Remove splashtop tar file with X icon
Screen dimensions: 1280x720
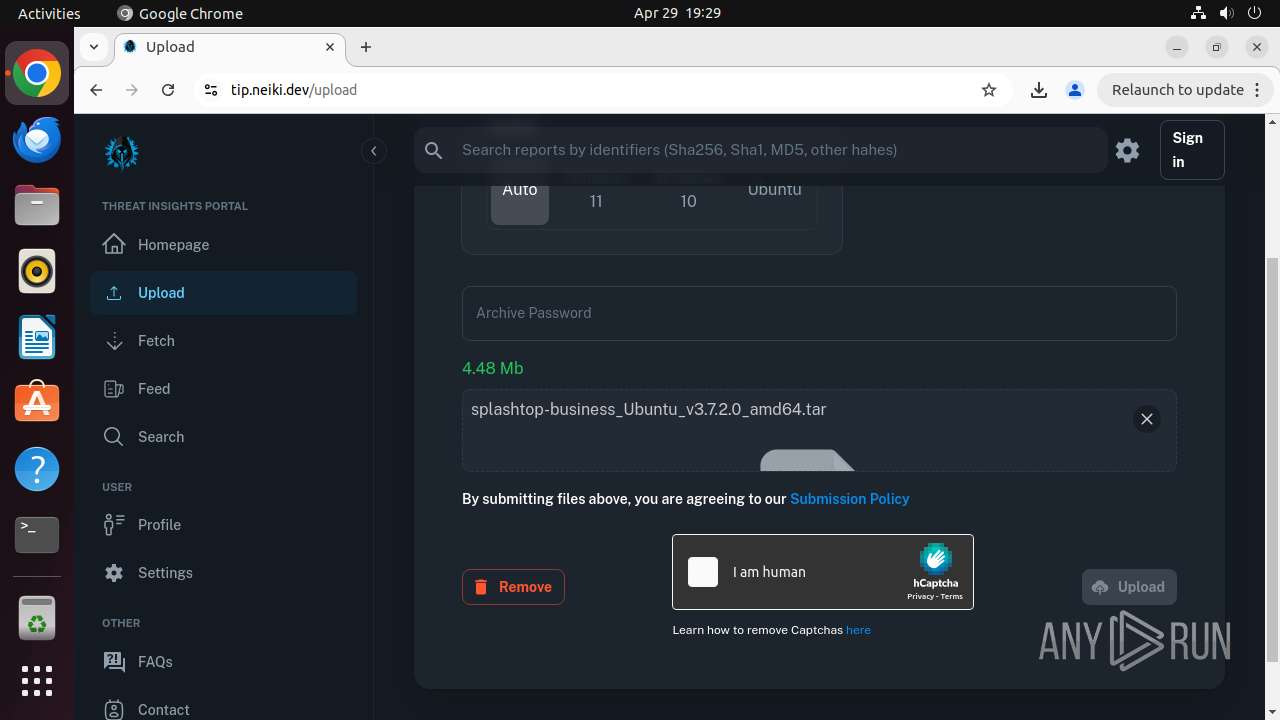1147,419
